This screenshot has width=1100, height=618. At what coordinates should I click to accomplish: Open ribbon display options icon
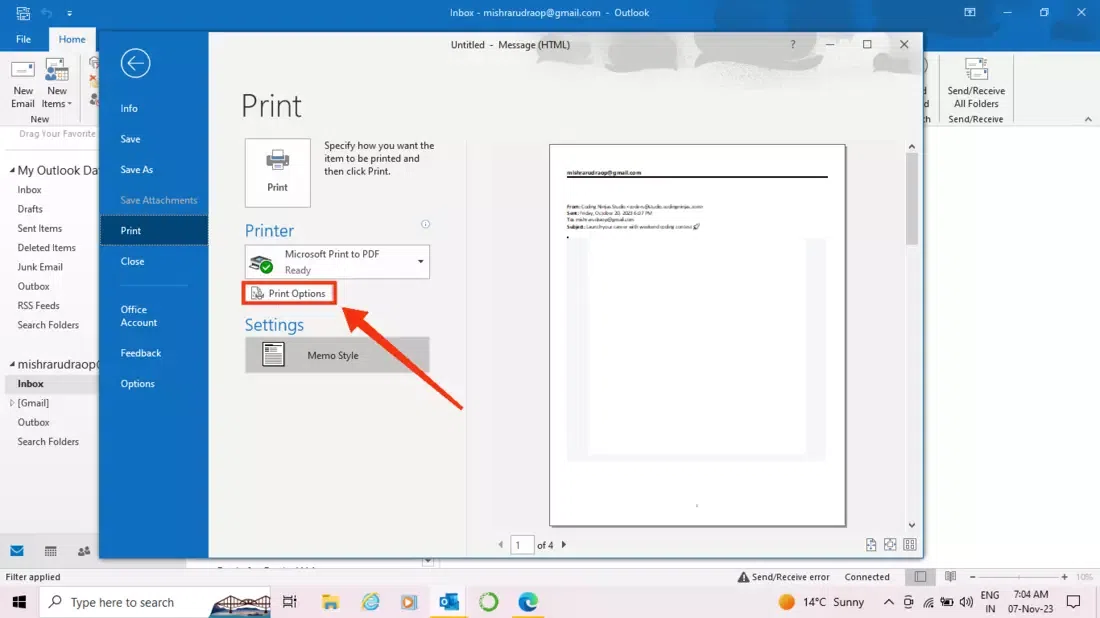pyautogui.click(x=970, y=13)
